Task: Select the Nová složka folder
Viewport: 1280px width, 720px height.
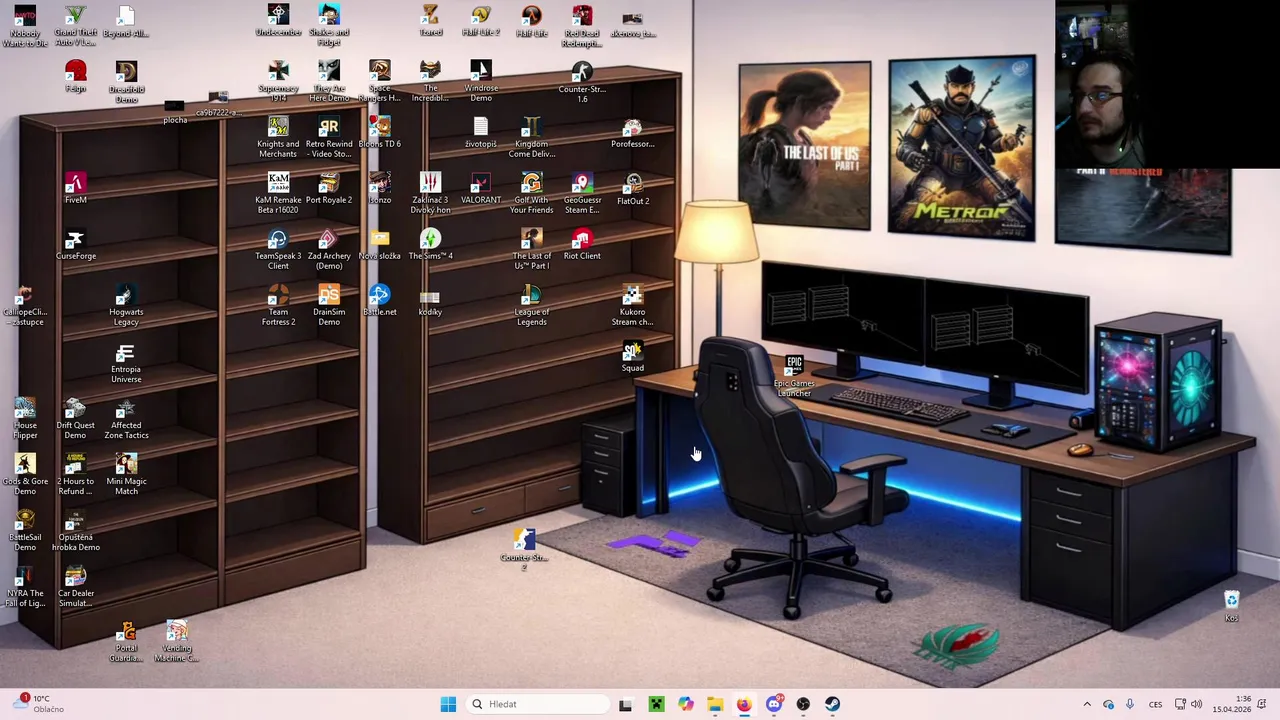Action: tap(379, 245)
